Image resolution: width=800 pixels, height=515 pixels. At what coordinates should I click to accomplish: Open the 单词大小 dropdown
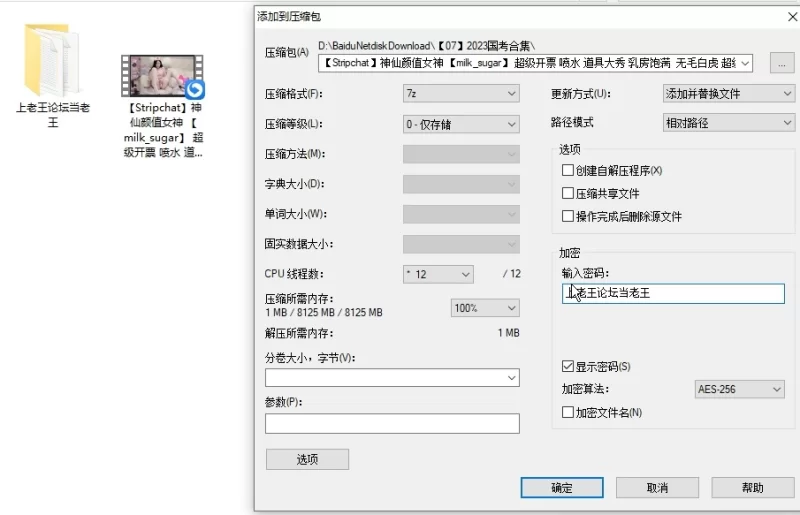click(461, 214)
